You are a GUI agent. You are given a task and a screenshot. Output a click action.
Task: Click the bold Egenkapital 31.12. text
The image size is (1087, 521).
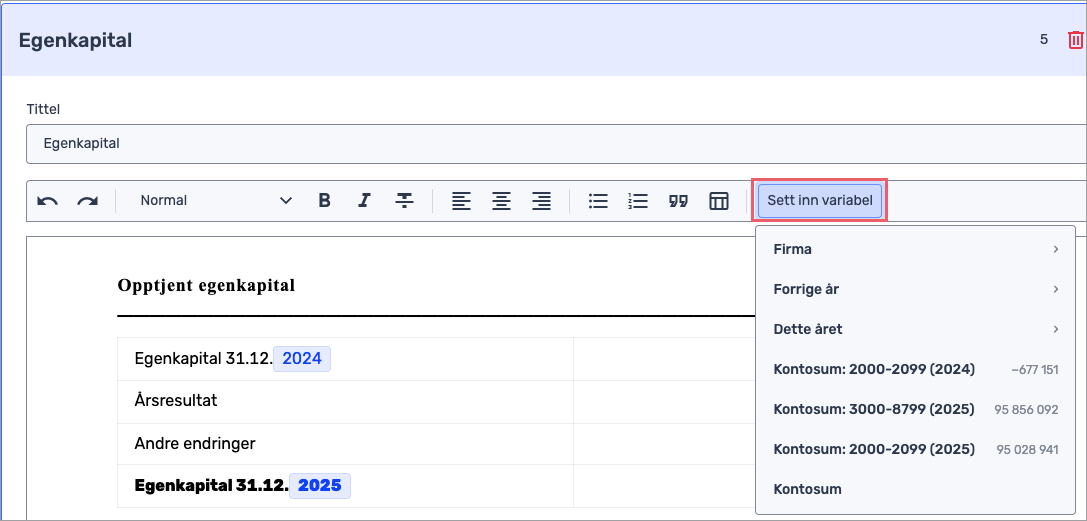point(211,485)
